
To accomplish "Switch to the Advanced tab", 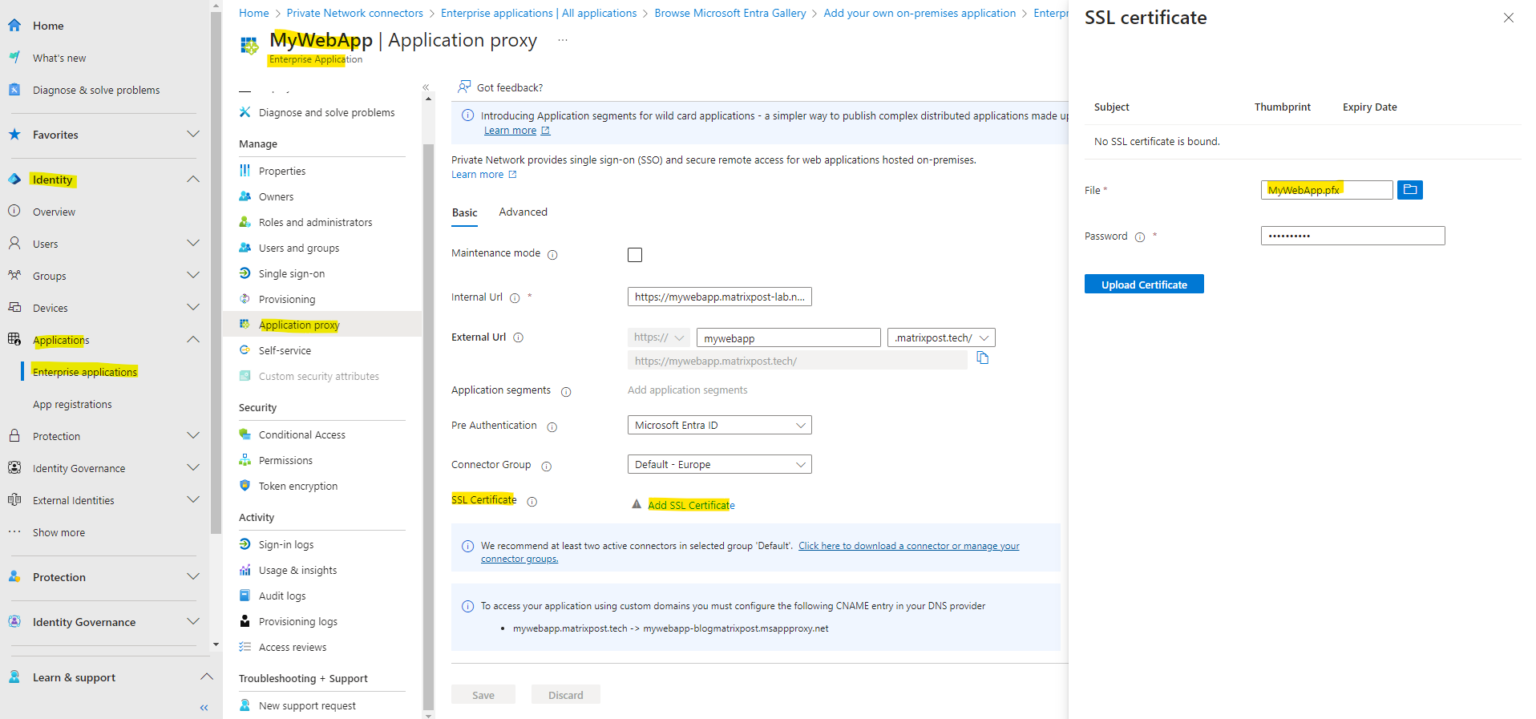I will click(x=522, y=211).
